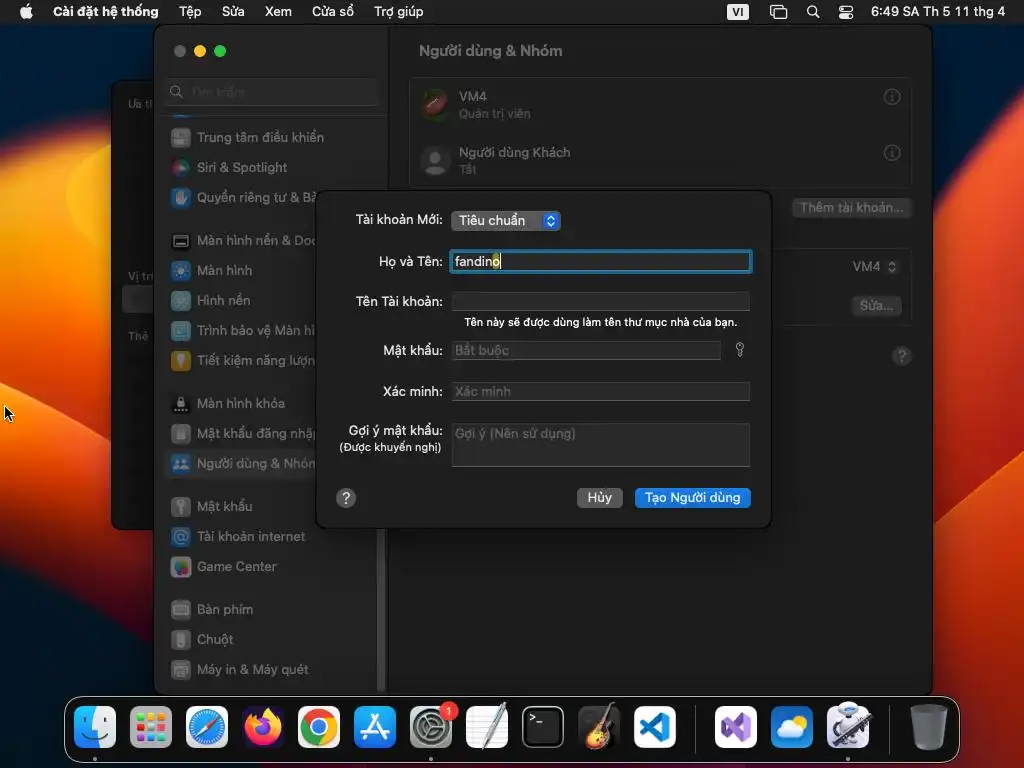
Task: Open help in the new account dialog
Action: 346,498
